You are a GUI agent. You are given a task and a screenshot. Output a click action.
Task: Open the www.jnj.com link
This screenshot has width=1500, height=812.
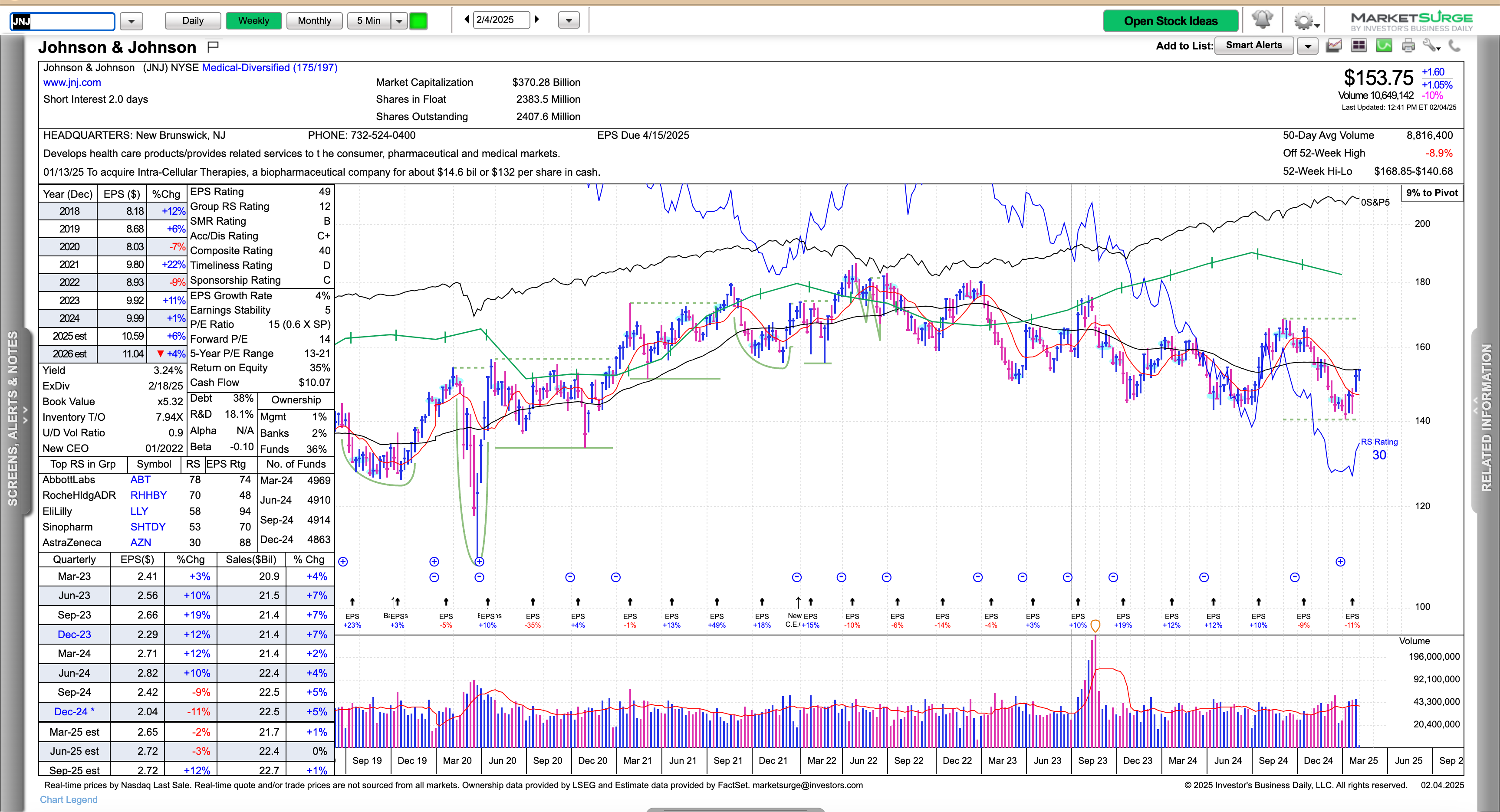point(72,83)
